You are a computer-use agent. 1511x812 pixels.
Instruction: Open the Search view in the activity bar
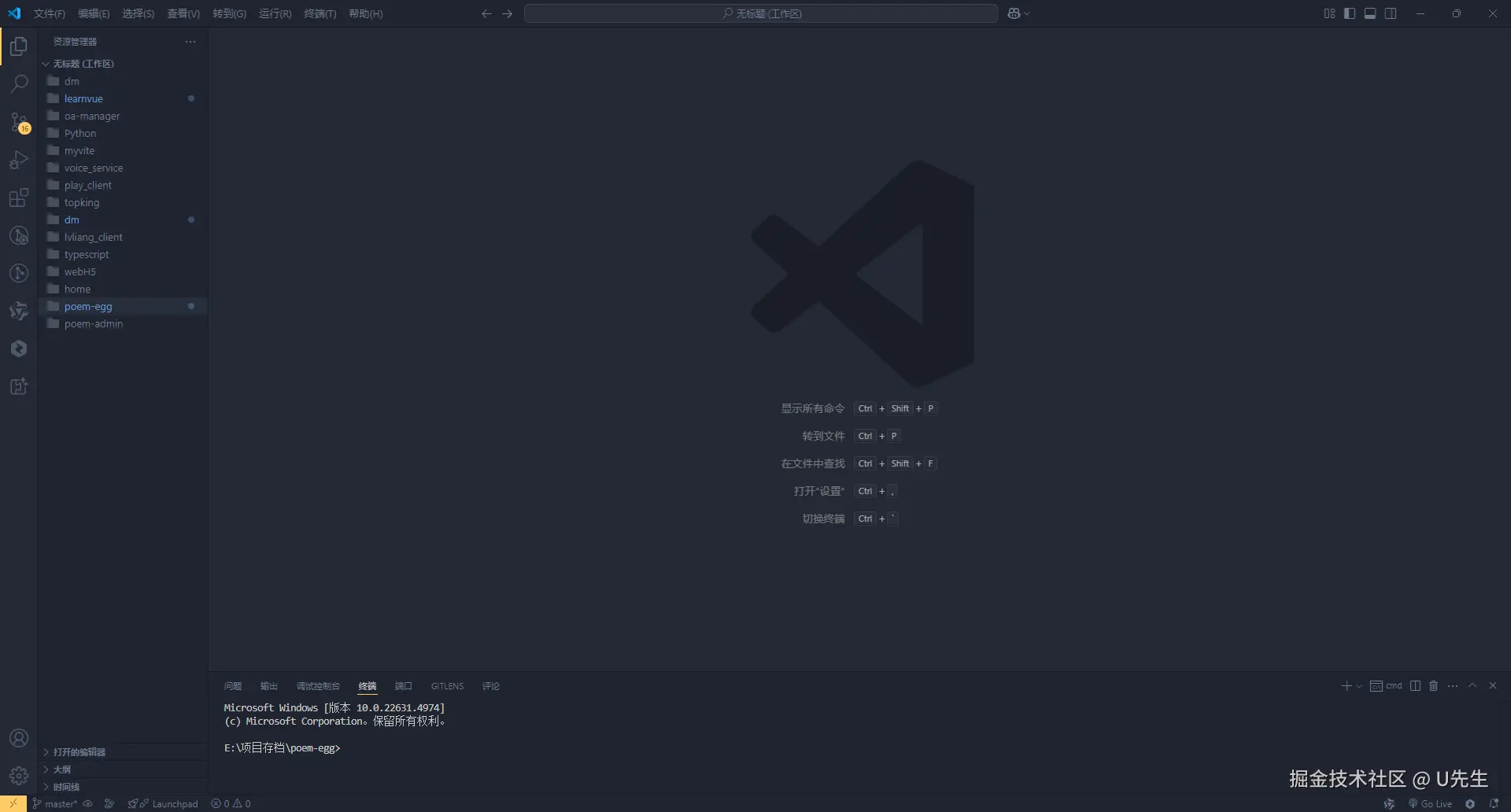[x=19, y=84]
